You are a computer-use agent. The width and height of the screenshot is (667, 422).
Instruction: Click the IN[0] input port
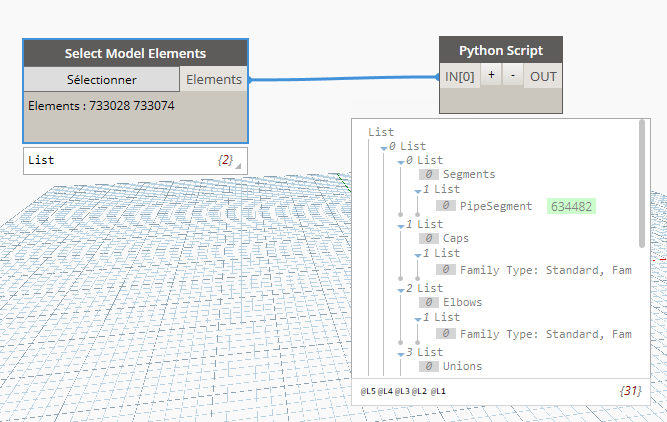point(459,76)
